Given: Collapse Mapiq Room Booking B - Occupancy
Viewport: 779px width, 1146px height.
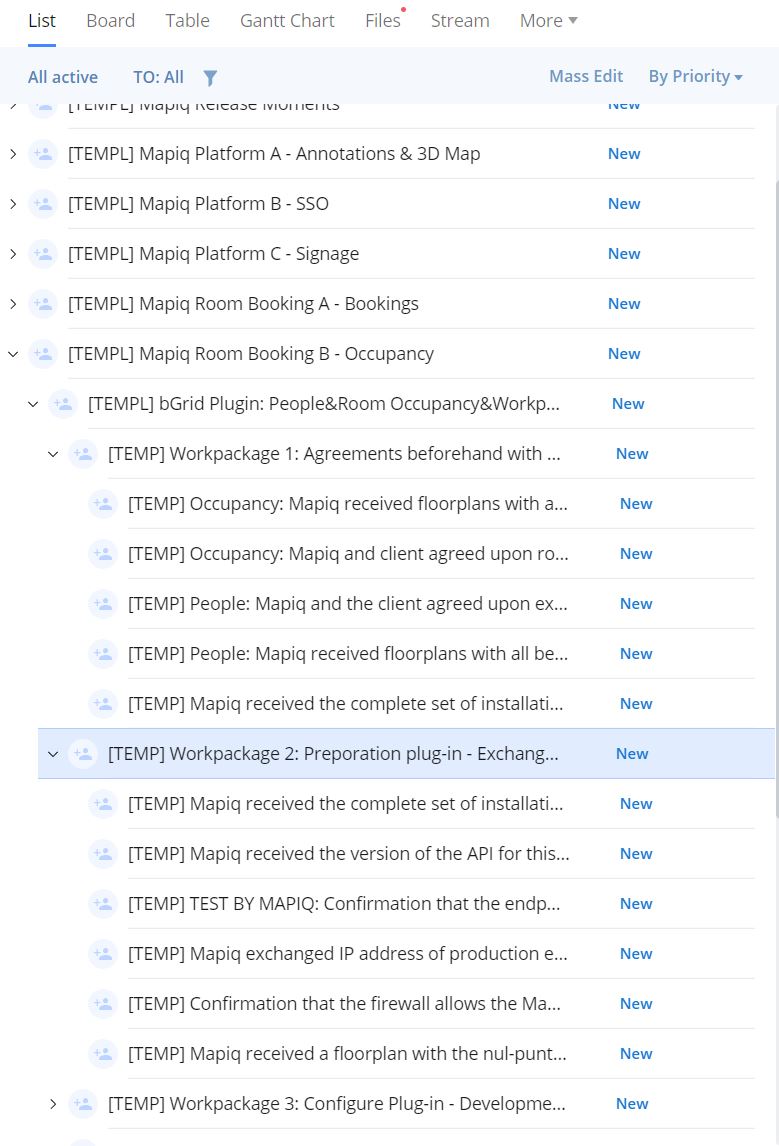Looking at the screenshot, I should (13, 354).
